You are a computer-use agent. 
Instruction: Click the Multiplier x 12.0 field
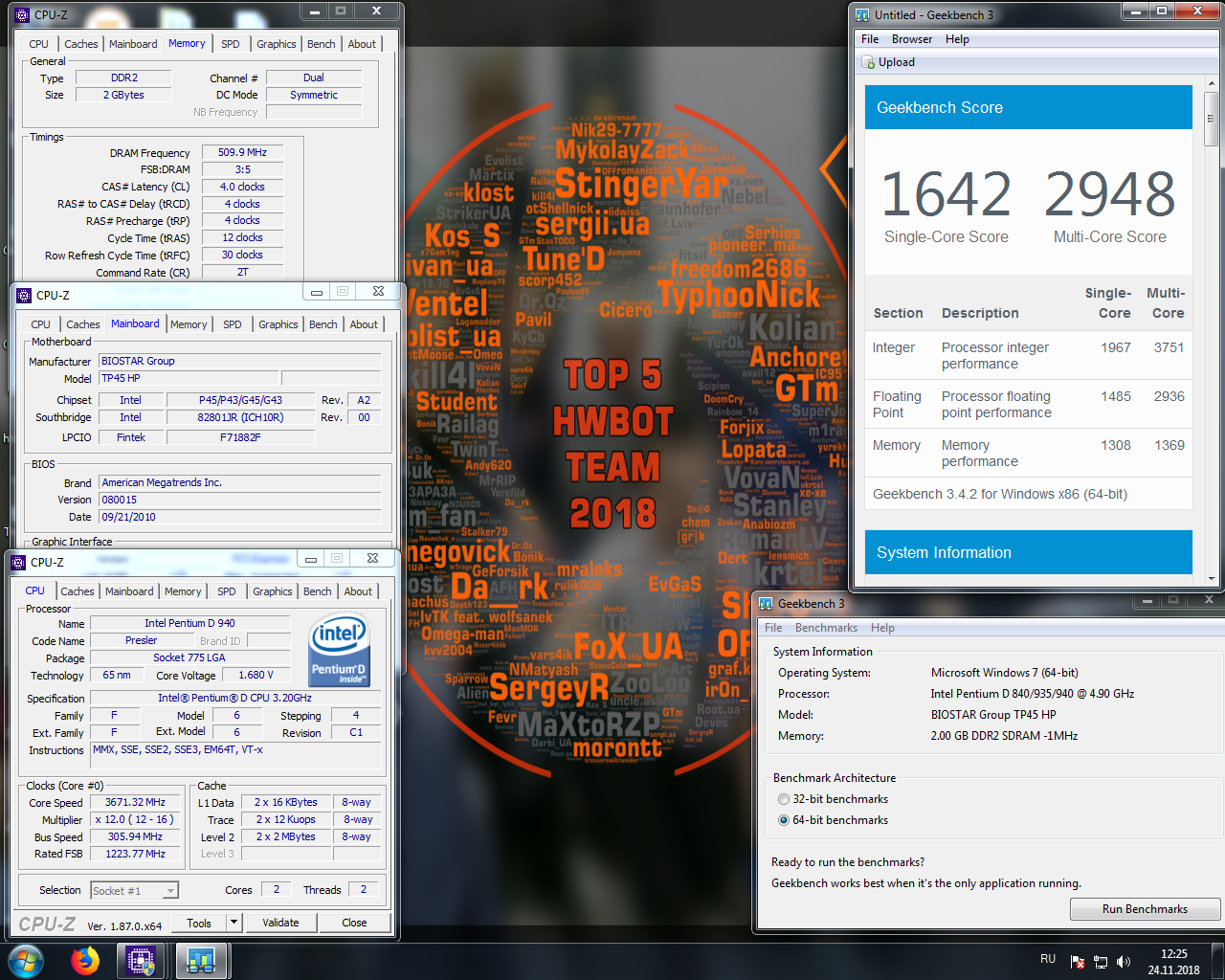click(134, 819)
